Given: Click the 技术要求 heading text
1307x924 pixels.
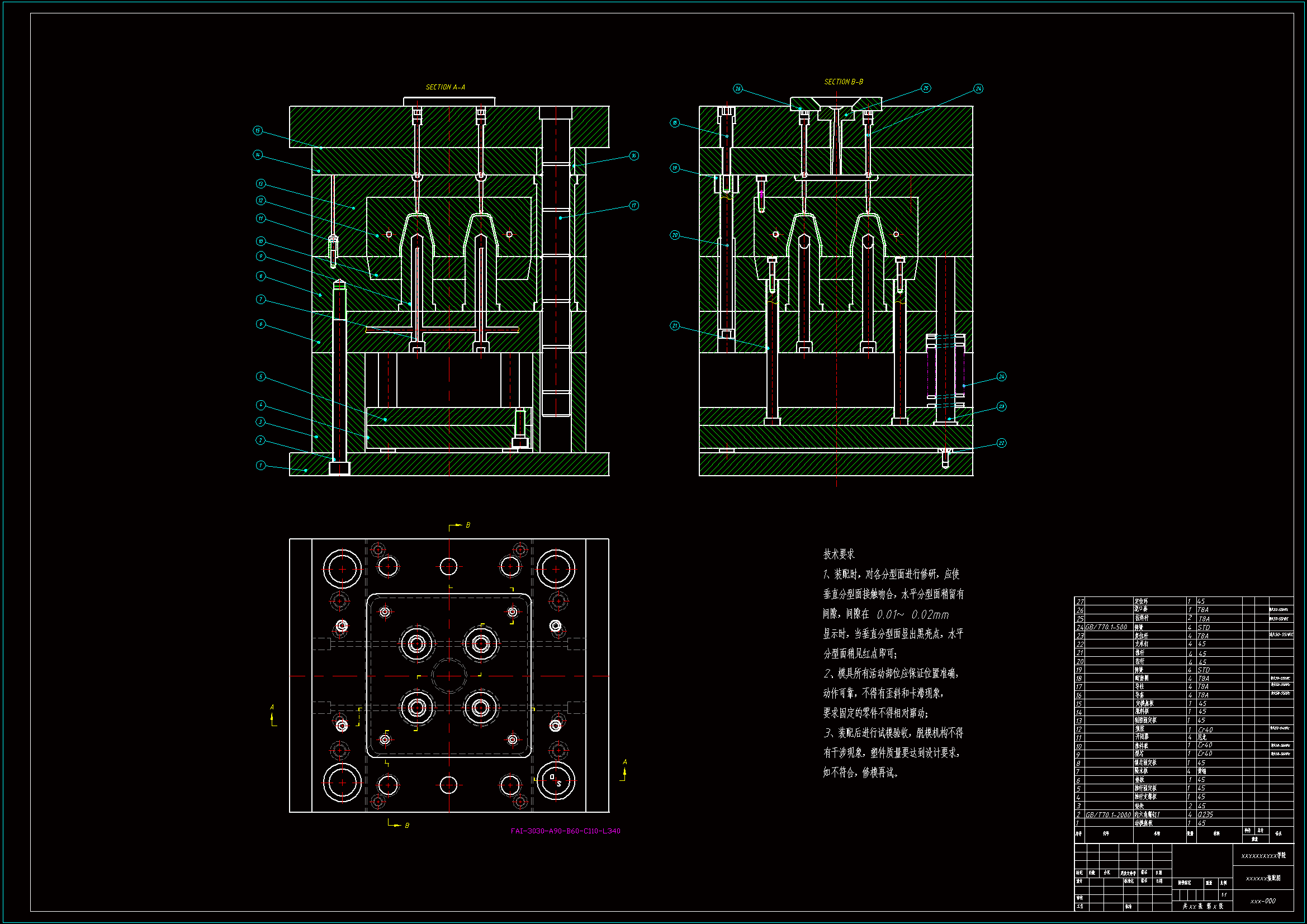Looking at the screenshot, I should tap(839, 554).
